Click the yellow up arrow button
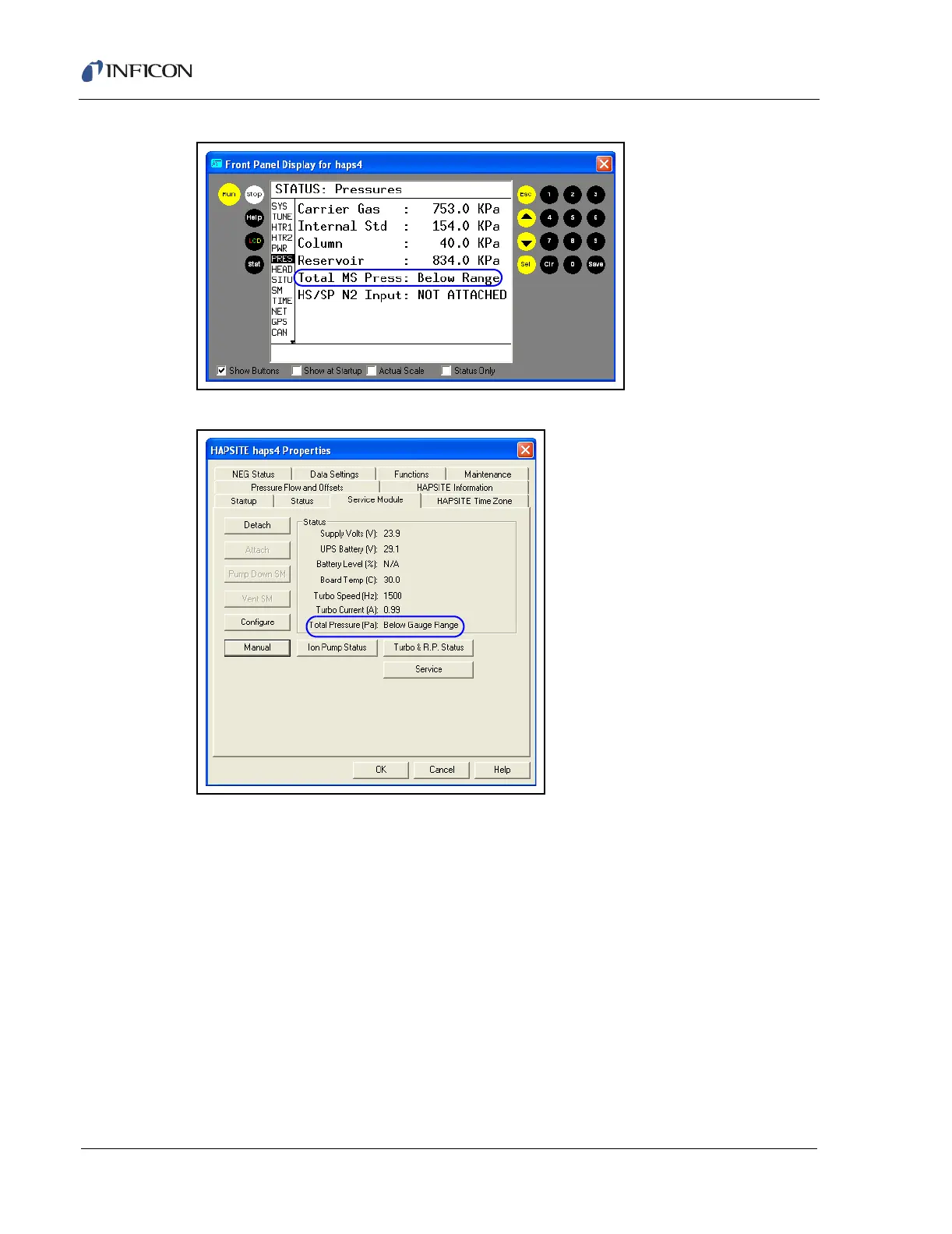The height and width of the screenshot is (1234, 952). pyautogui.click(x=527, y=217)
